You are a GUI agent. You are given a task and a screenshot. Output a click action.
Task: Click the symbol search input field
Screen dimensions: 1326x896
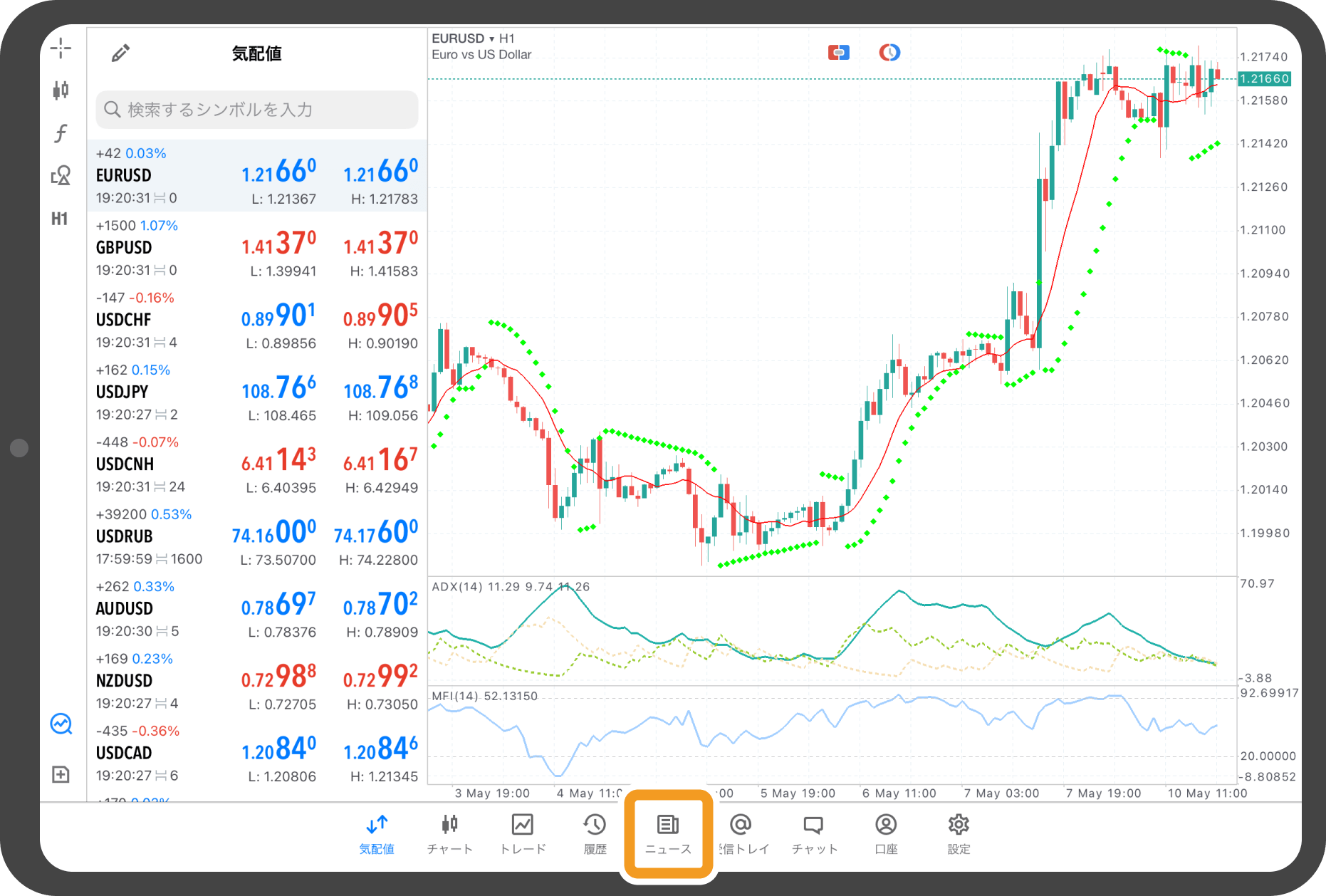point(257,110)
